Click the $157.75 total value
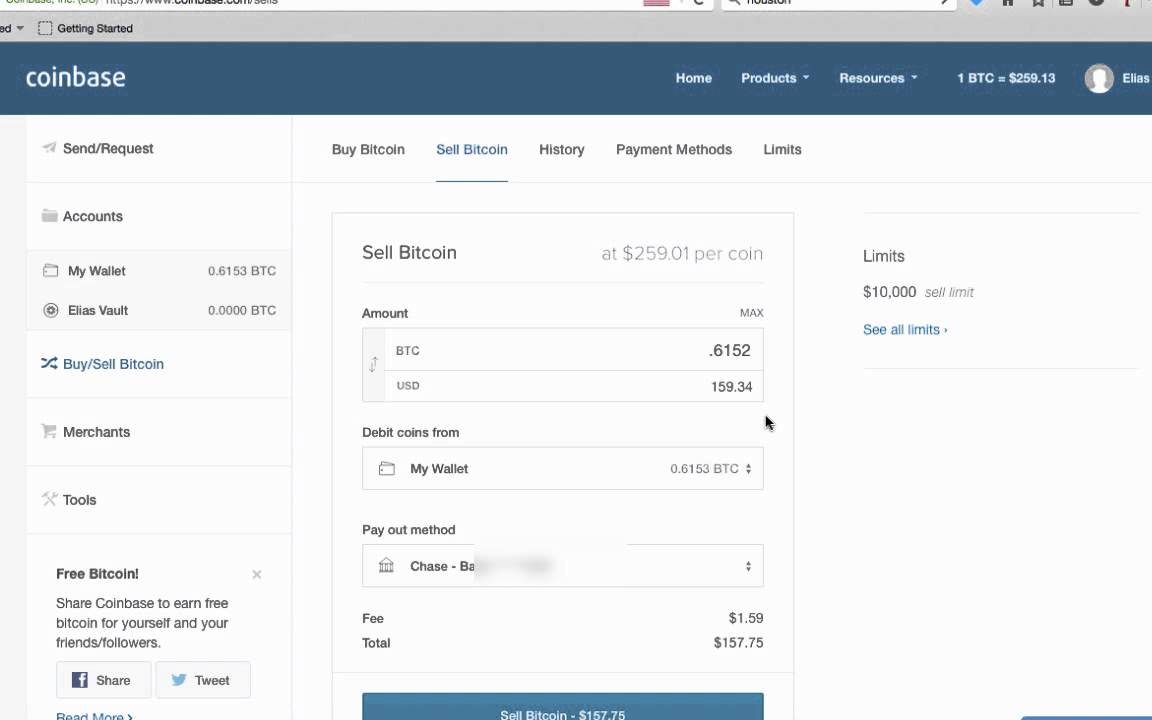Screen dimensions: 1152x720 click(x=738, y=643)
